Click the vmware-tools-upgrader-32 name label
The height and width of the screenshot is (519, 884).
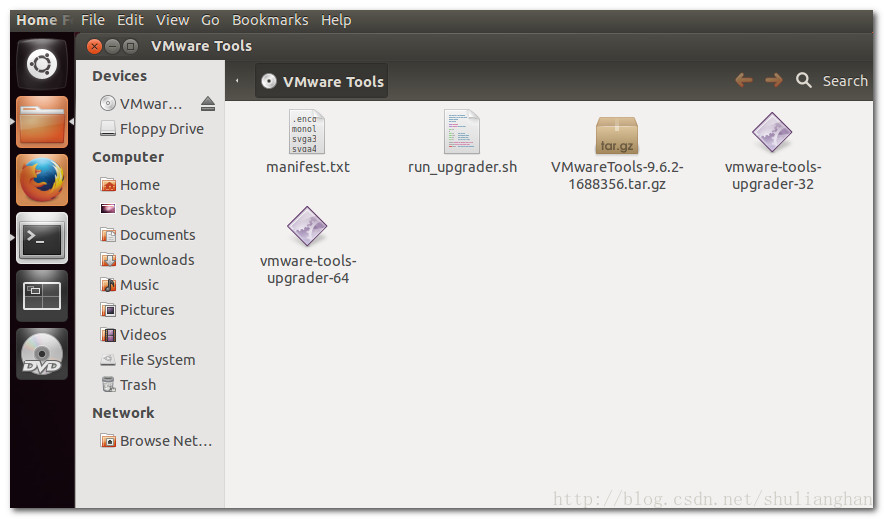[773, 176]
